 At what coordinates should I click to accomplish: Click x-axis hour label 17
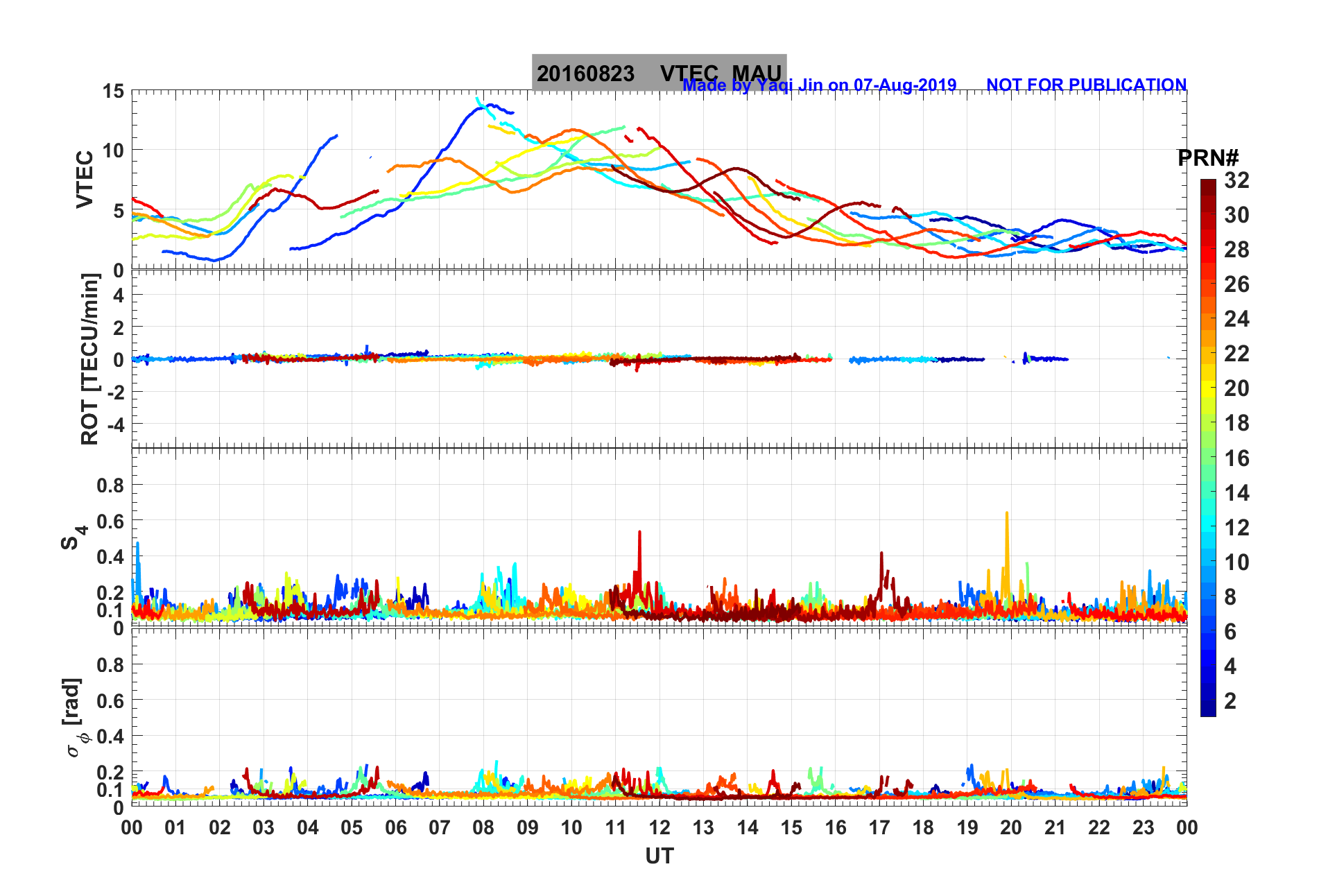point(879,827)
